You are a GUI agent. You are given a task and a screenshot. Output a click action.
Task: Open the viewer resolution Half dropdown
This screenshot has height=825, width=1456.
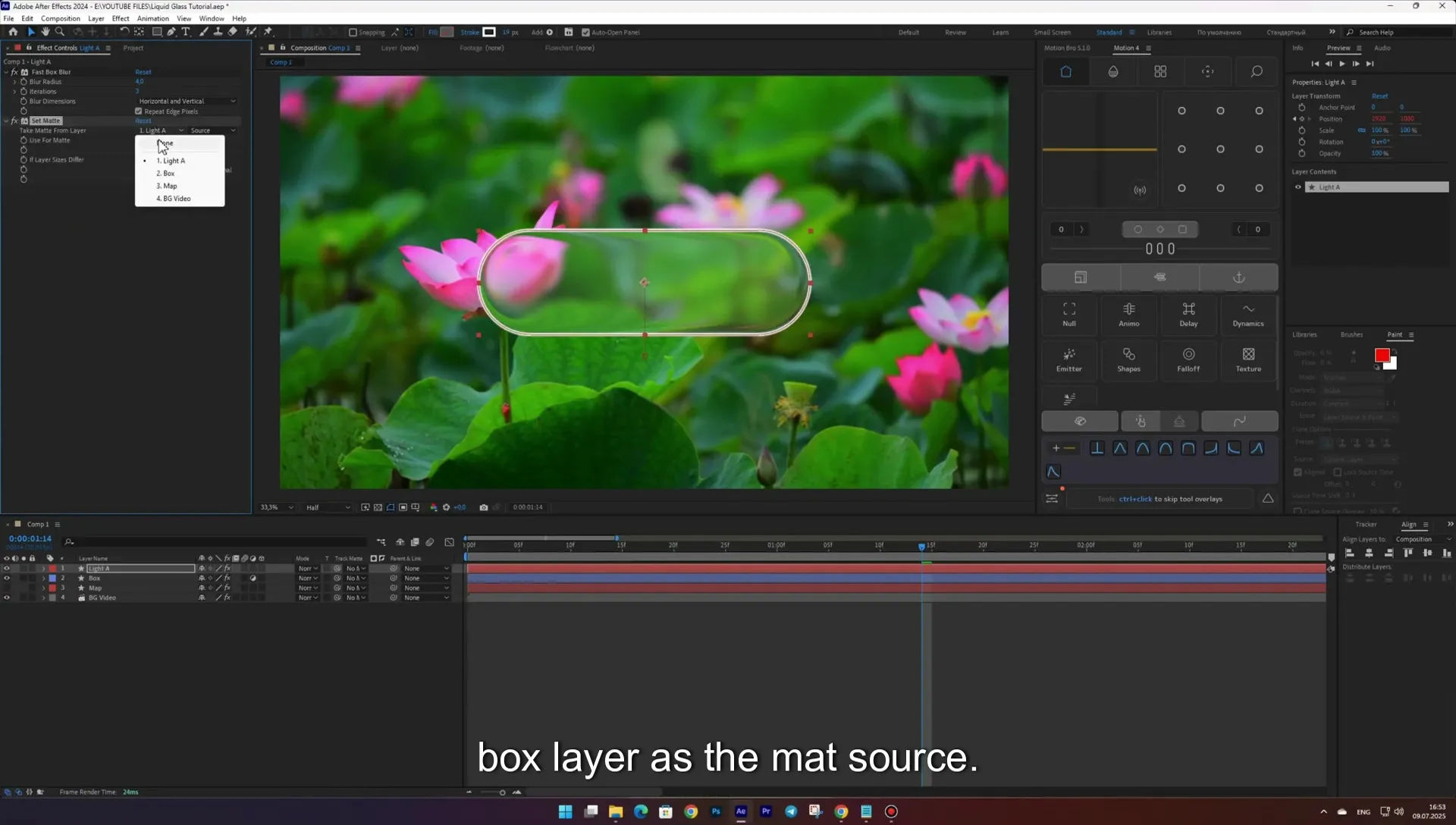[x=328, y=507]
